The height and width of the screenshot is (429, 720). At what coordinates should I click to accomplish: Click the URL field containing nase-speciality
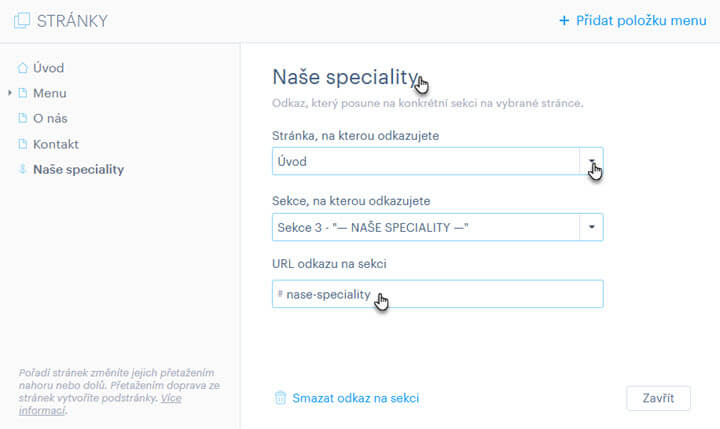coord(437,294)
